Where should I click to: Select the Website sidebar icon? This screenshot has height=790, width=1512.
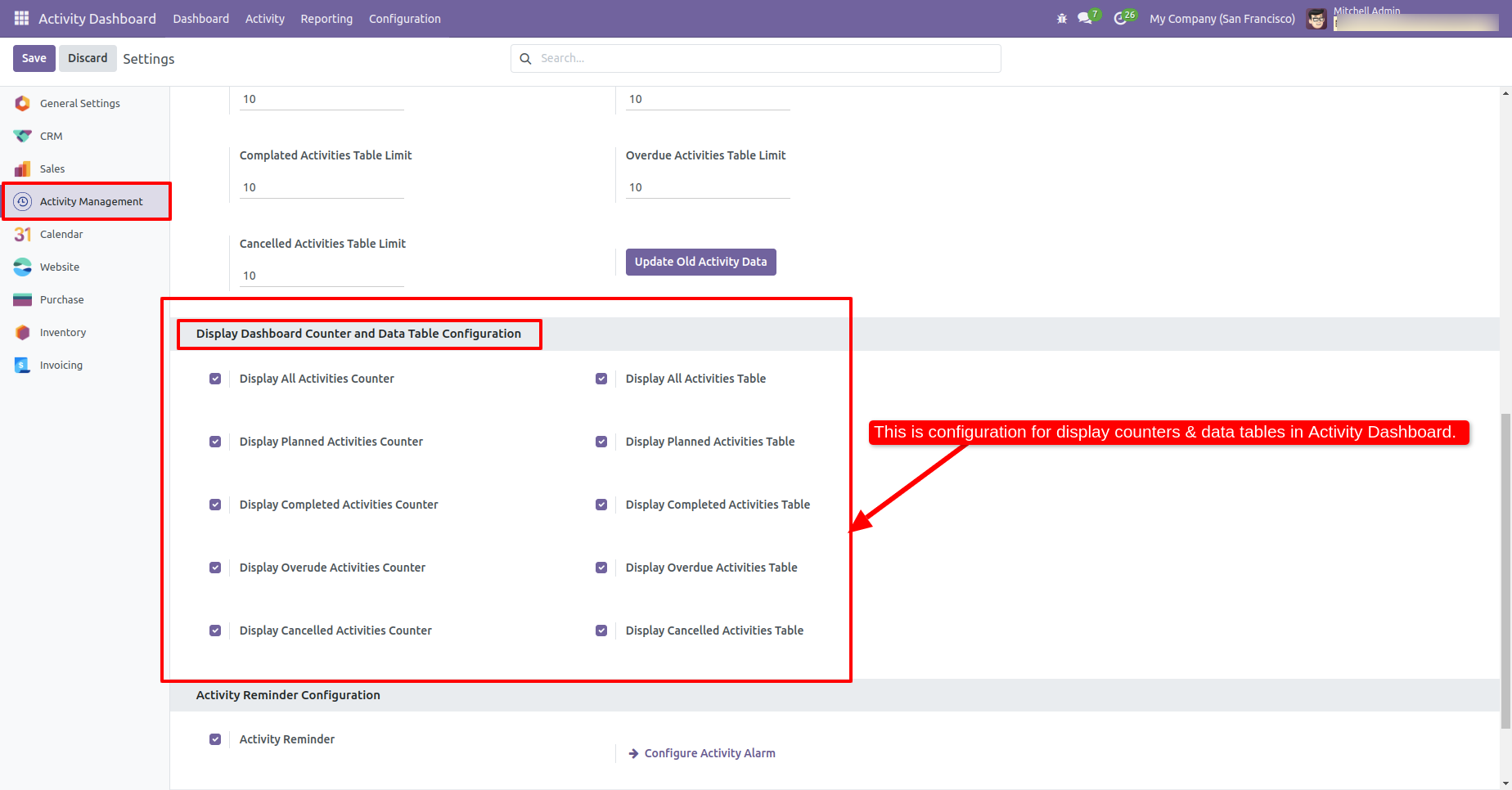(23, 267)
